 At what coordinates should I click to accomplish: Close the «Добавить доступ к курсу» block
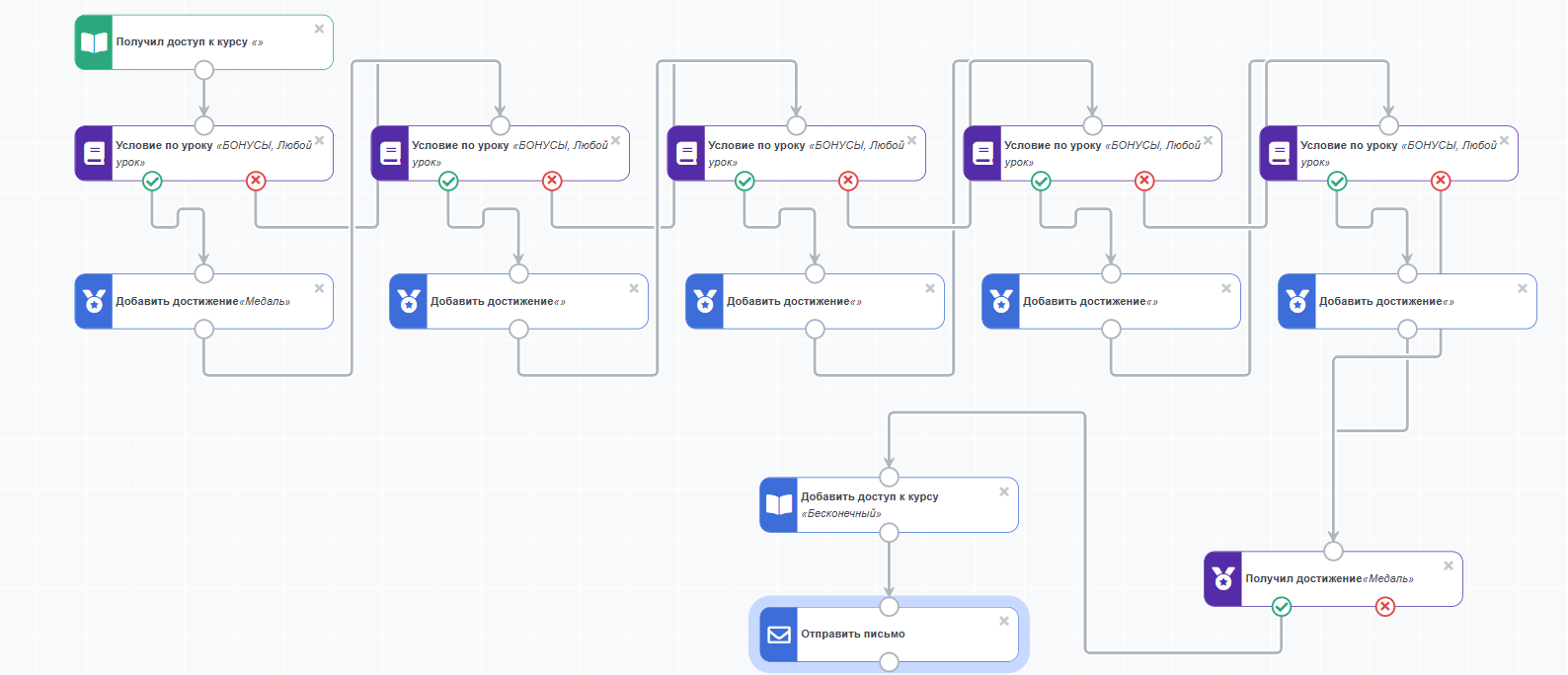pos(1004,491)
